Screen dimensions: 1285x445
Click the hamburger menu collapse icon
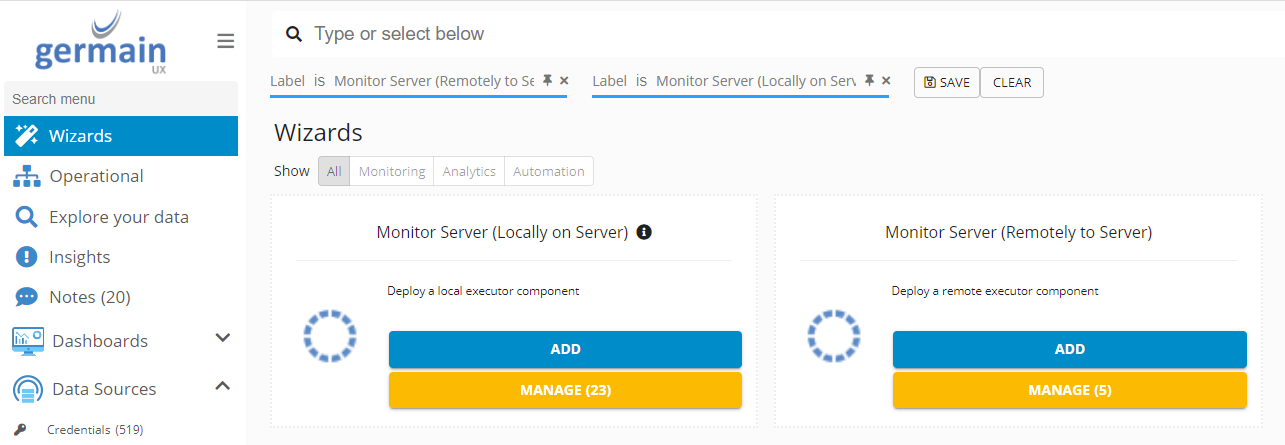point(226,41)
